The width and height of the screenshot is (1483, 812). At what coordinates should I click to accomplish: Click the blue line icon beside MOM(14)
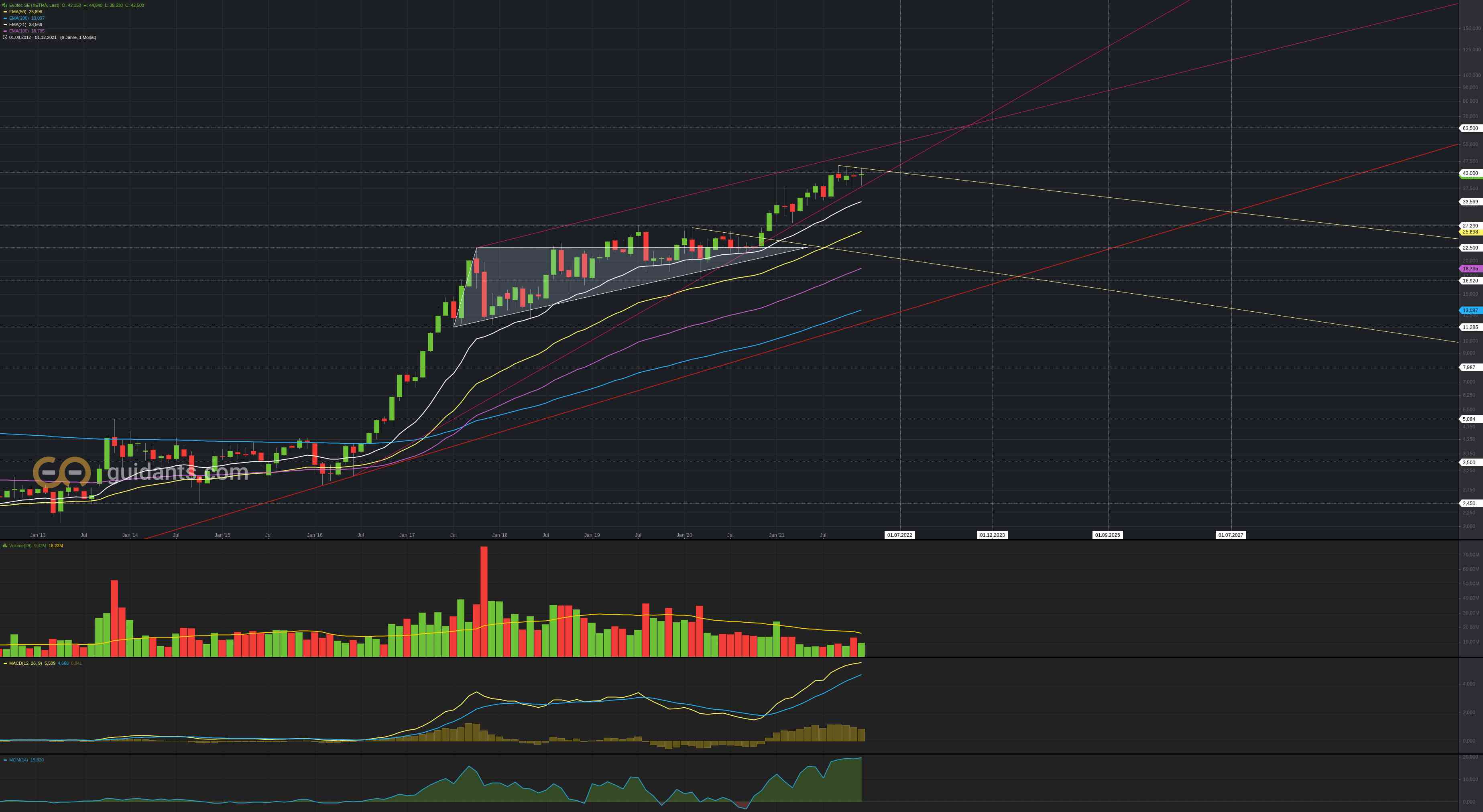(5, 759)
